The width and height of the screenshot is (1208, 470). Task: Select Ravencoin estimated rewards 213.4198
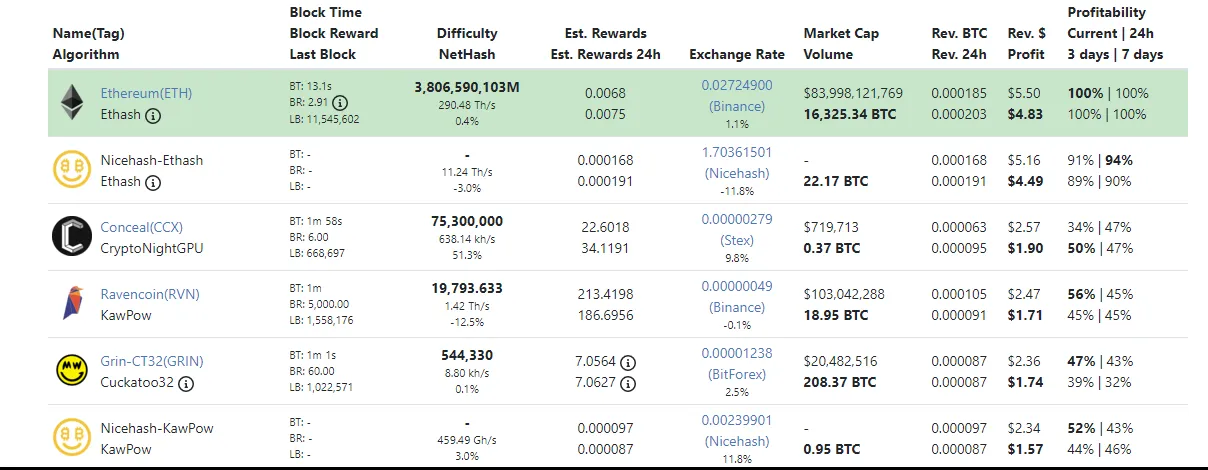pos(606,294)
